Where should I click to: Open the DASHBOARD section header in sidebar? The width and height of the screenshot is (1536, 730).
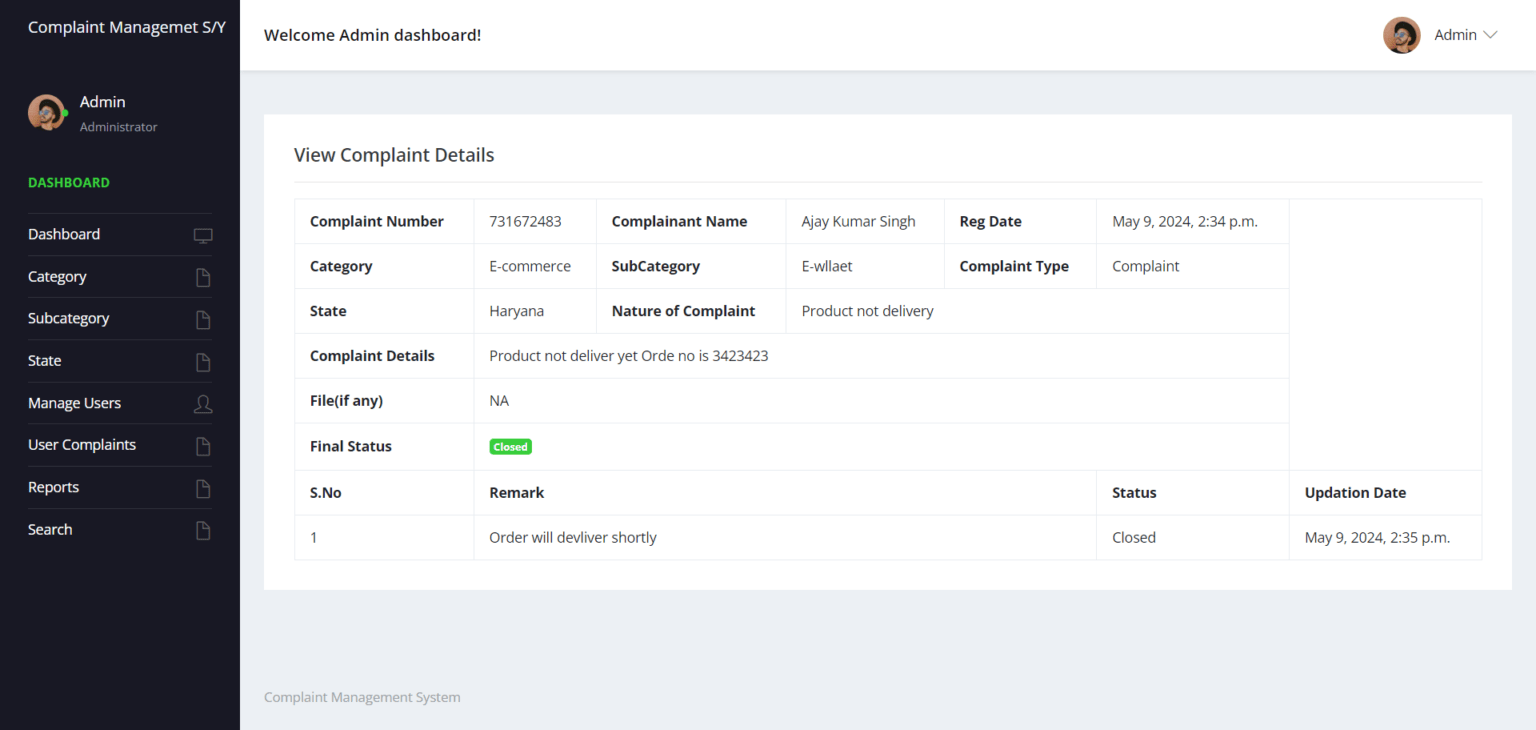click(68, 182)
